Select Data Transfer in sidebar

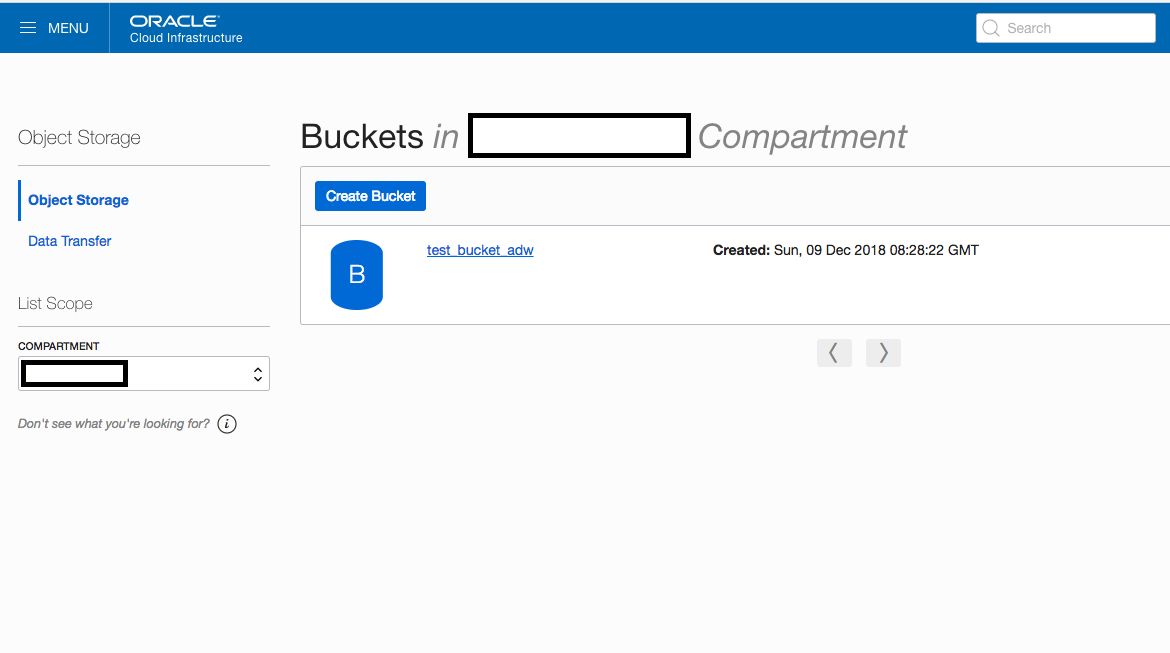pyautogui.click(x=69, y=241)
